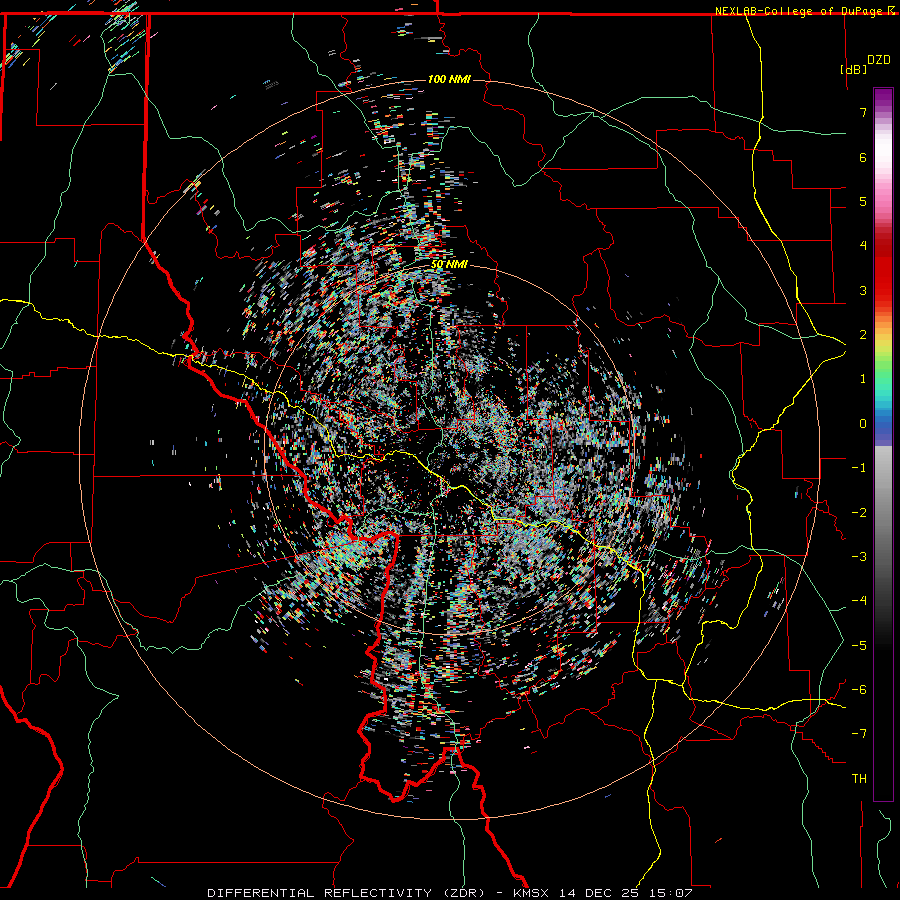Click the TH threshold label
Image resolution: width=900 pixels, height=900 pixels.
point(859,779)
